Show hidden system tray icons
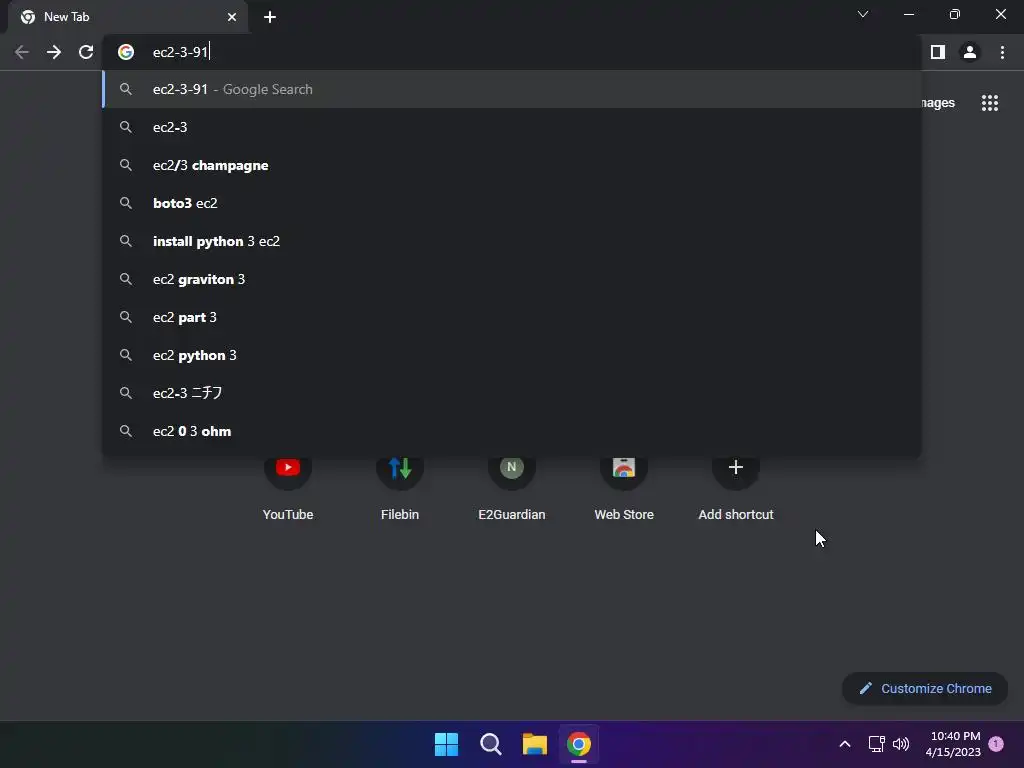The image size is (1024, 768). point(844,744)
